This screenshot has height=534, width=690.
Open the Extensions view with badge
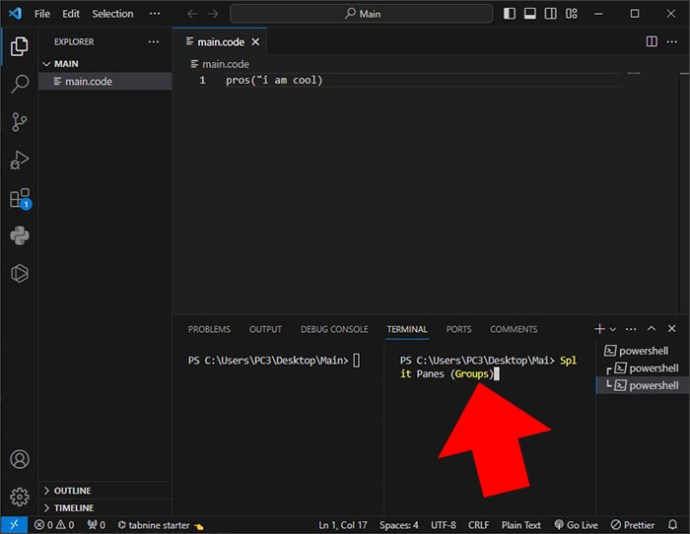(20, 199)
